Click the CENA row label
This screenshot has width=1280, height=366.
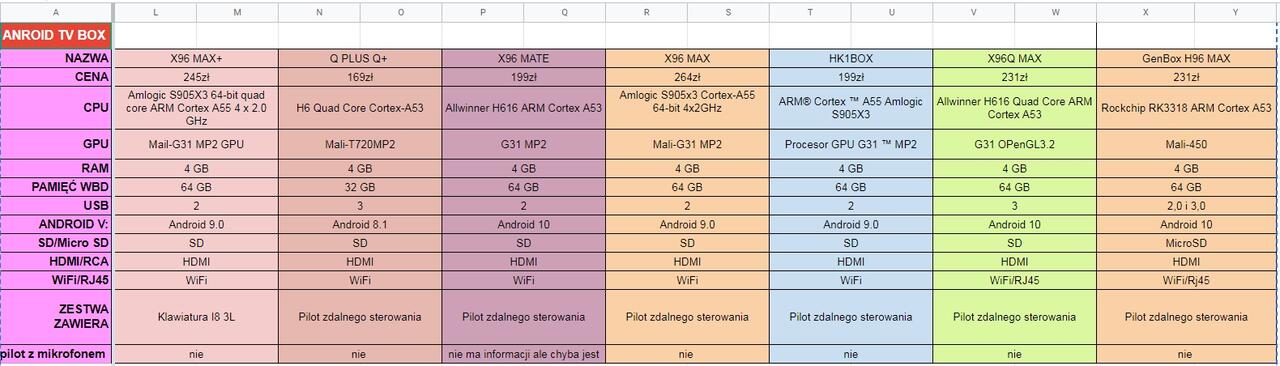57,77
